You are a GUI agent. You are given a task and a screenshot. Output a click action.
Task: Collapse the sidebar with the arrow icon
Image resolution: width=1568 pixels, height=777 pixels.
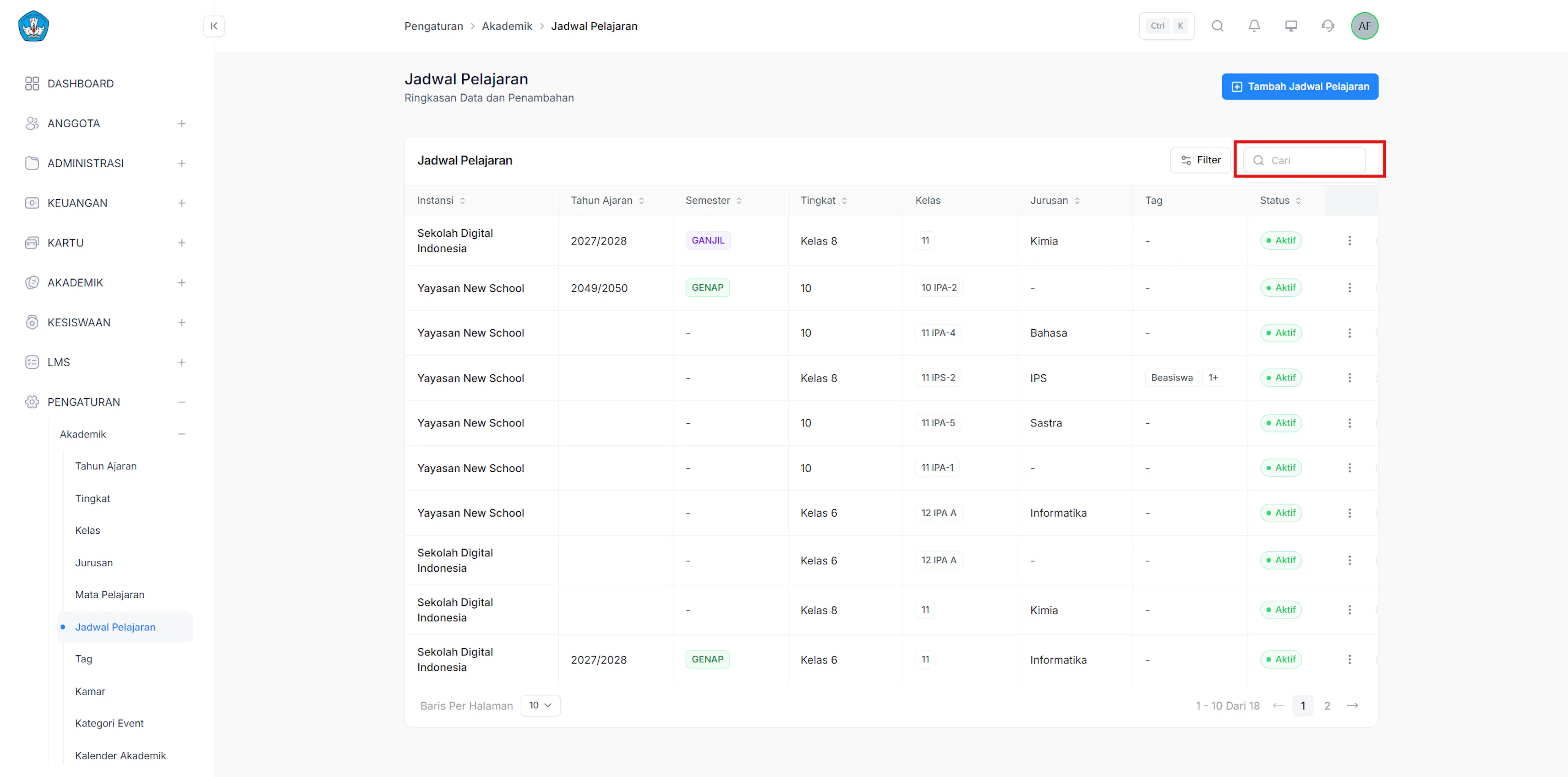click(x=214, y=26)
